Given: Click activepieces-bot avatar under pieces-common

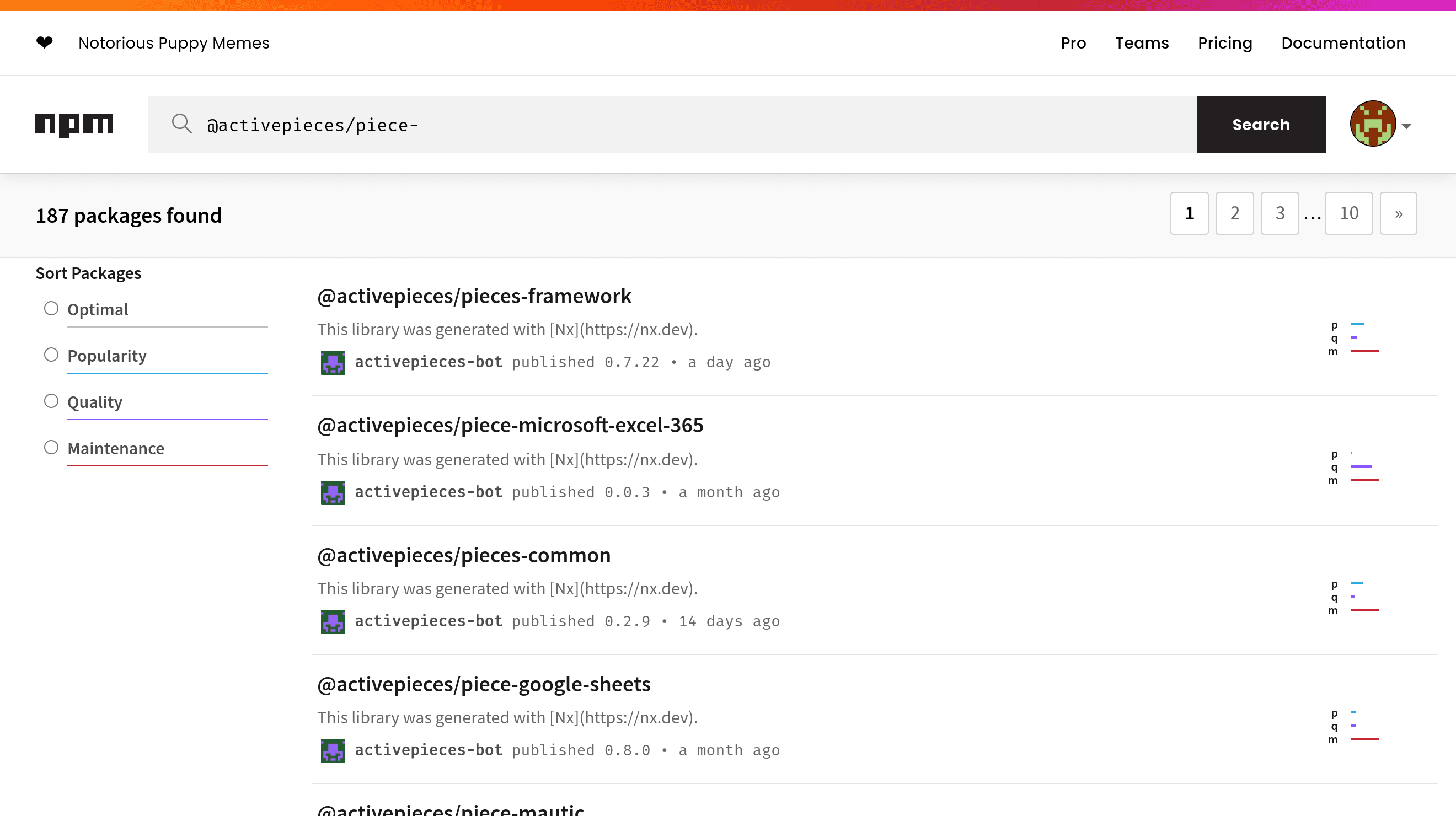Looking at the screenshot, I should [x=333, y=621].
